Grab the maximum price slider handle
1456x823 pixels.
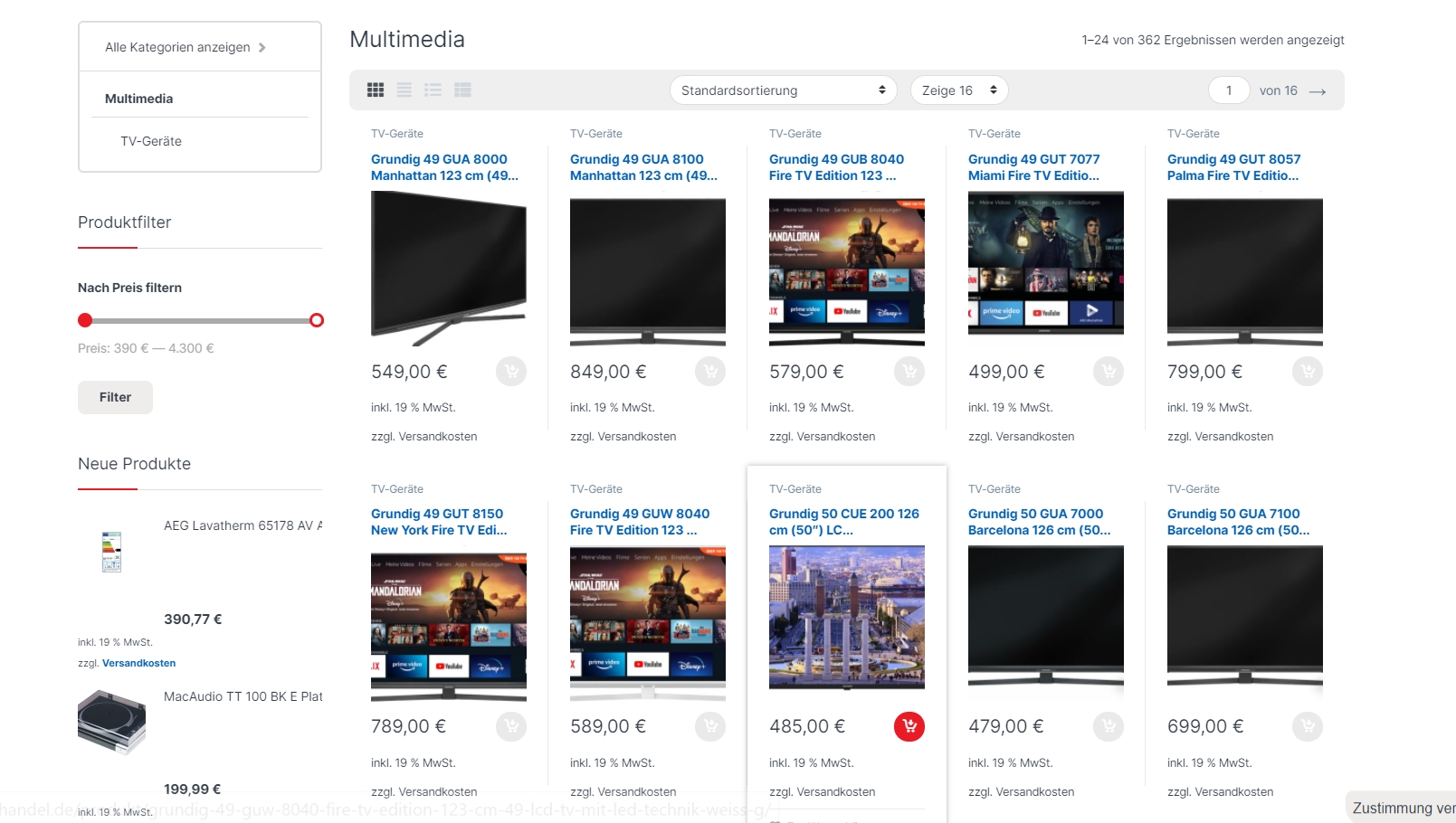tap(317, 320)
